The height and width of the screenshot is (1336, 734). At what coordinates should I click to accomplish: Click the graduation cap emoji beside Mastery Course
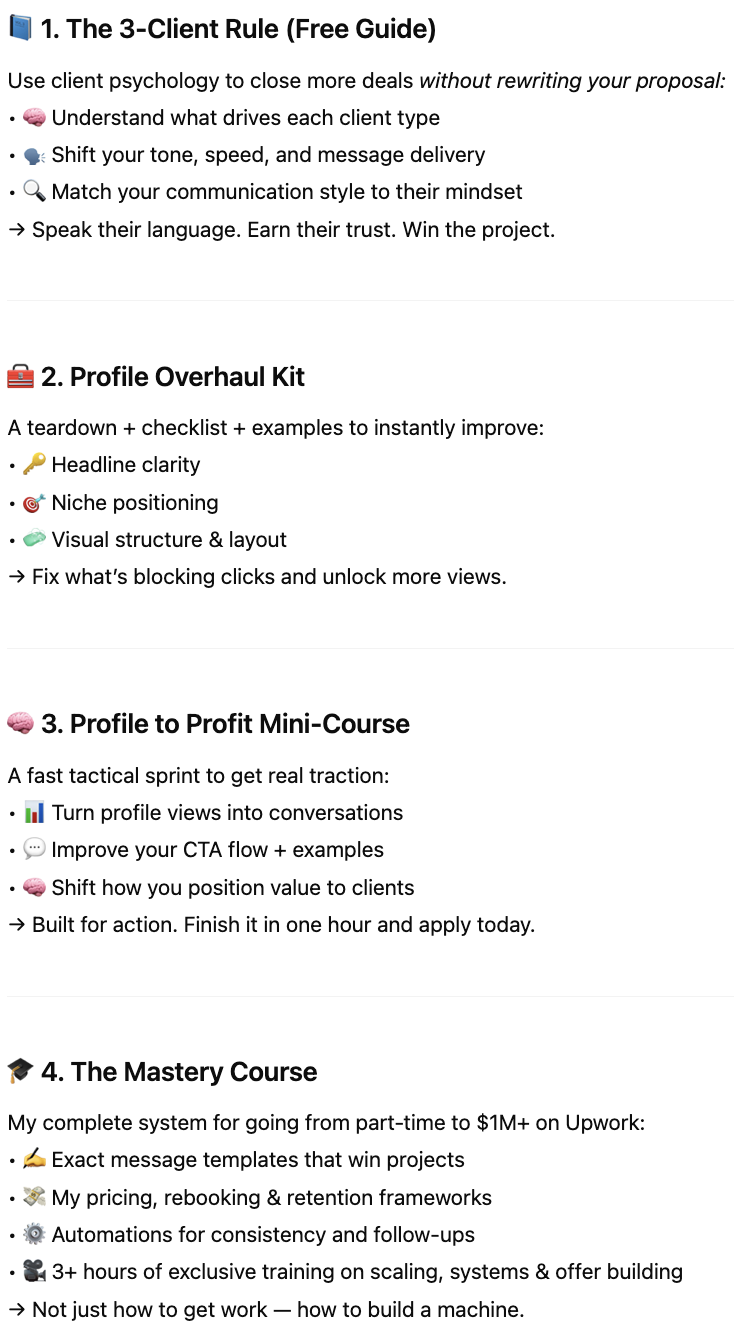click(20, 1072)
